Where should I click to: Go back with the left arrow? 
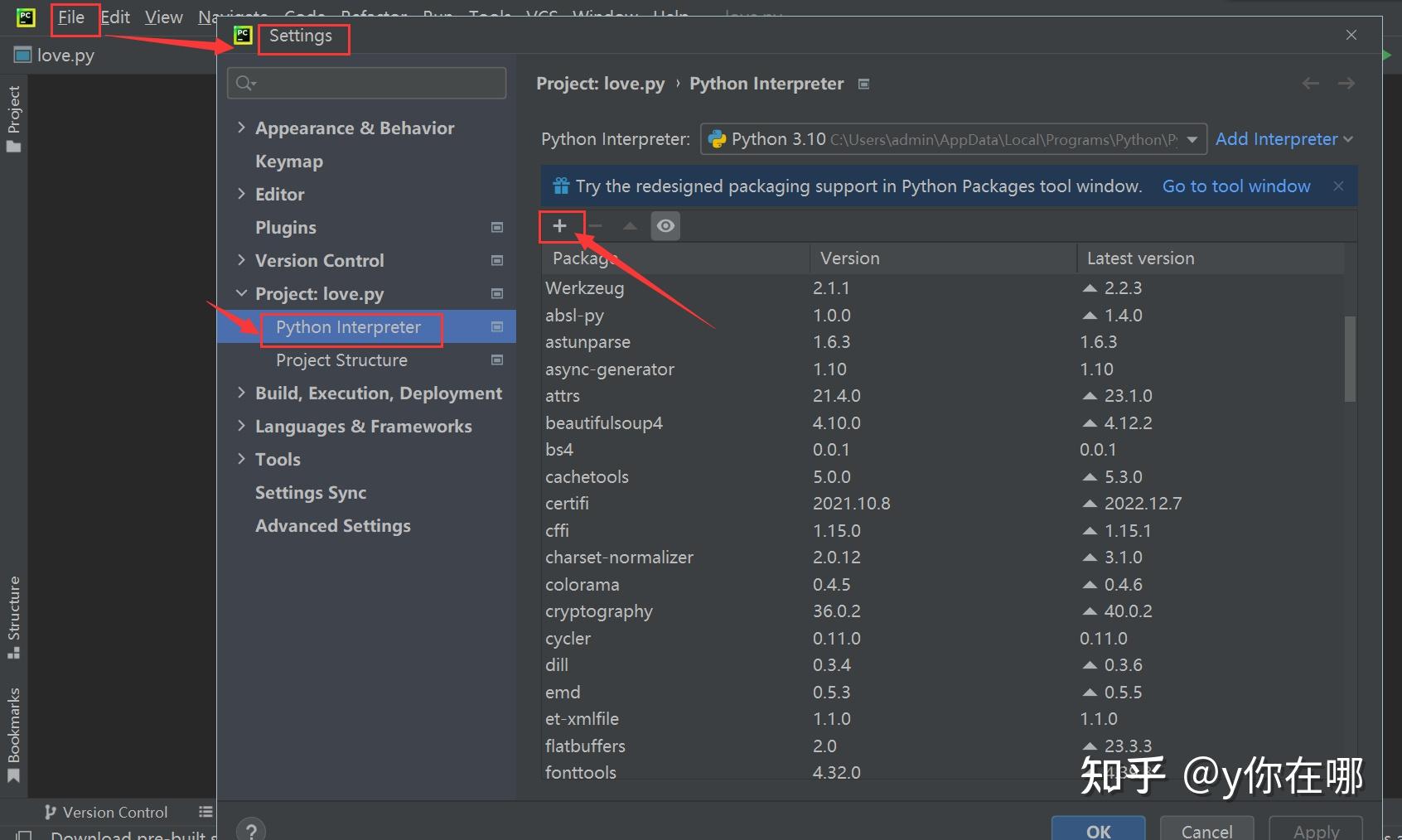1310,84
